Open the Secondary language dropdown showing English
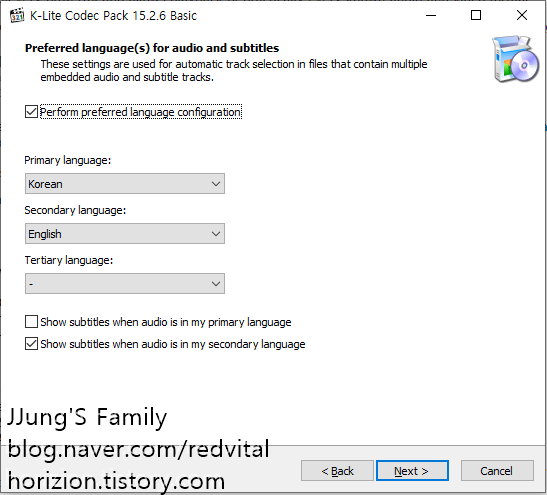This screenshot has width=547, height=495. click(125, 233)
